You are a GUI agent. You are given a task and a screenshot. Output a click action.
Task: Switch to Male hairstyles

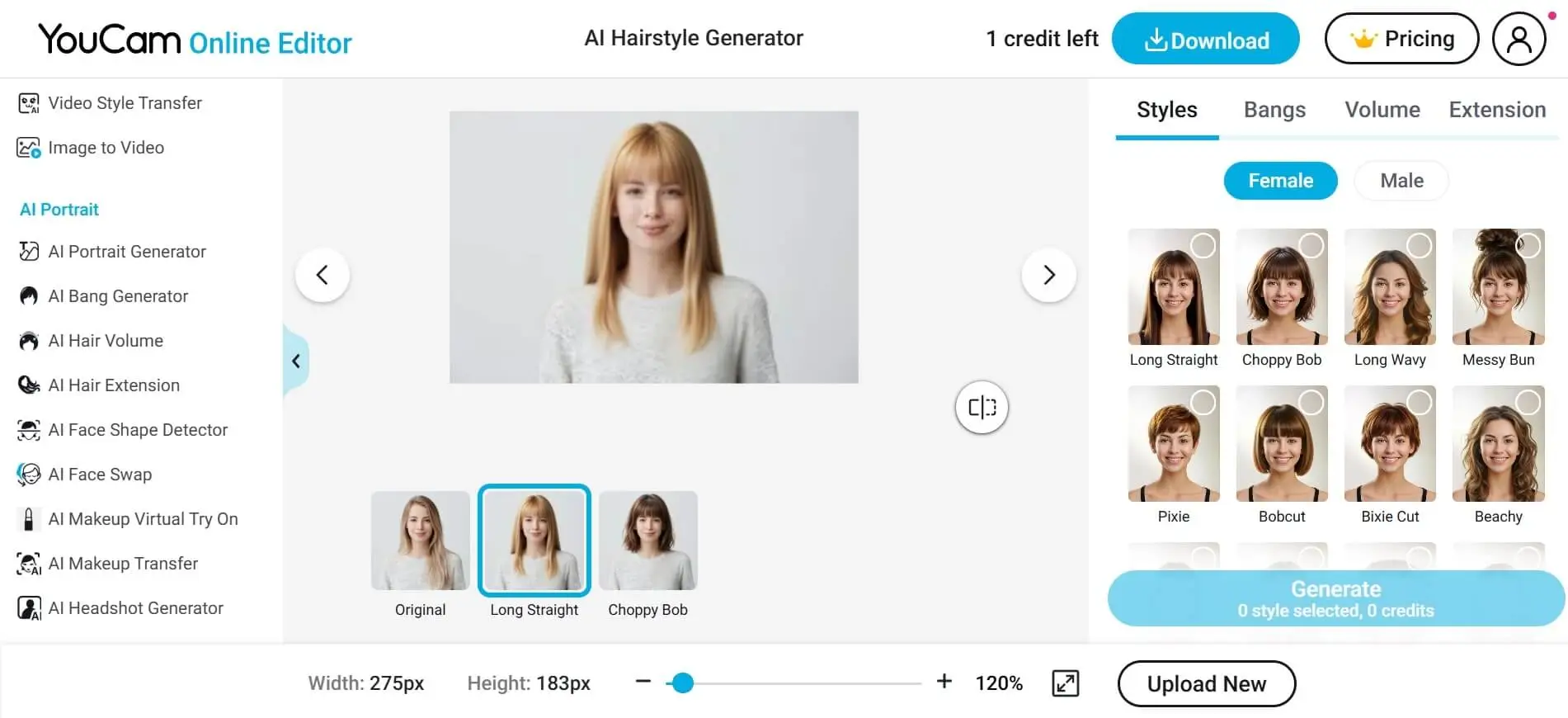tap(1401, 181)
